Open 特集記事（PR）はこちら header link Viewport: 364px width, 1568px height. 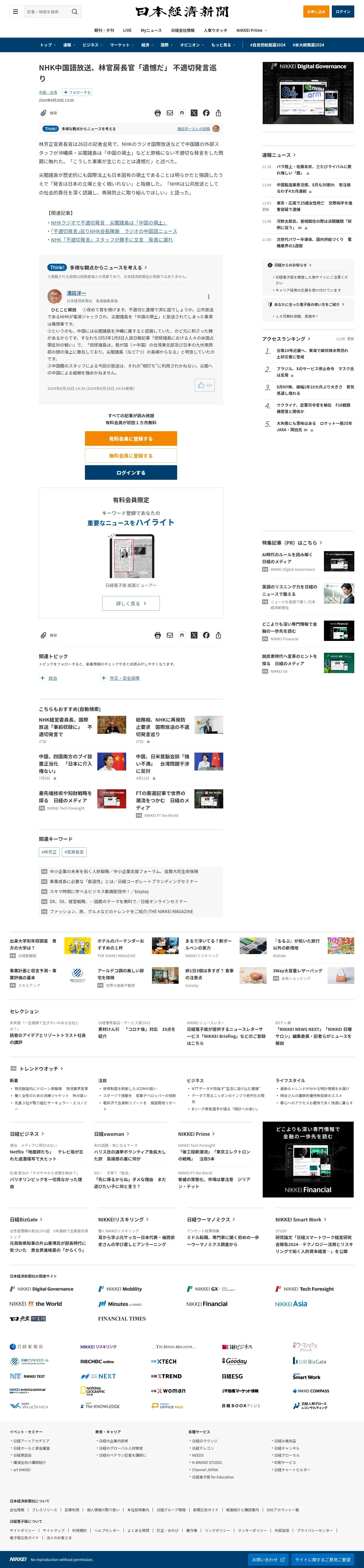(x=292, y=542)
